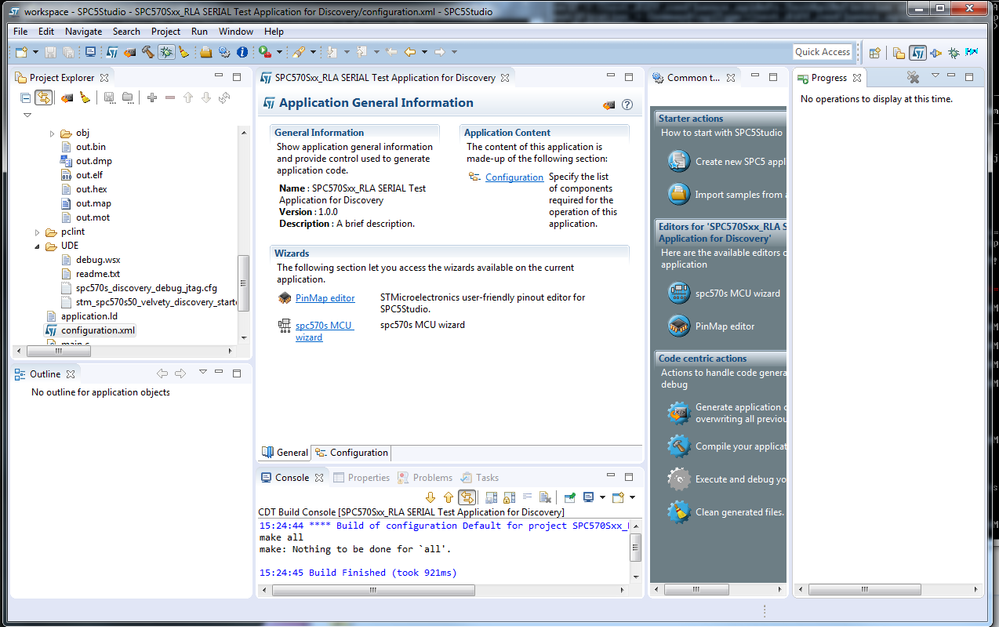Open the Project menu
The height and width of the screenshot is (627, 999).
tap(166, 31)
